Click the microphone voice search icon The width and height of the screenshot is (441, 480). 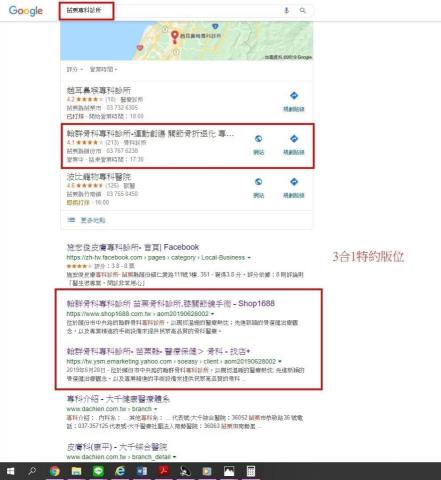click(x=286, y=11)
